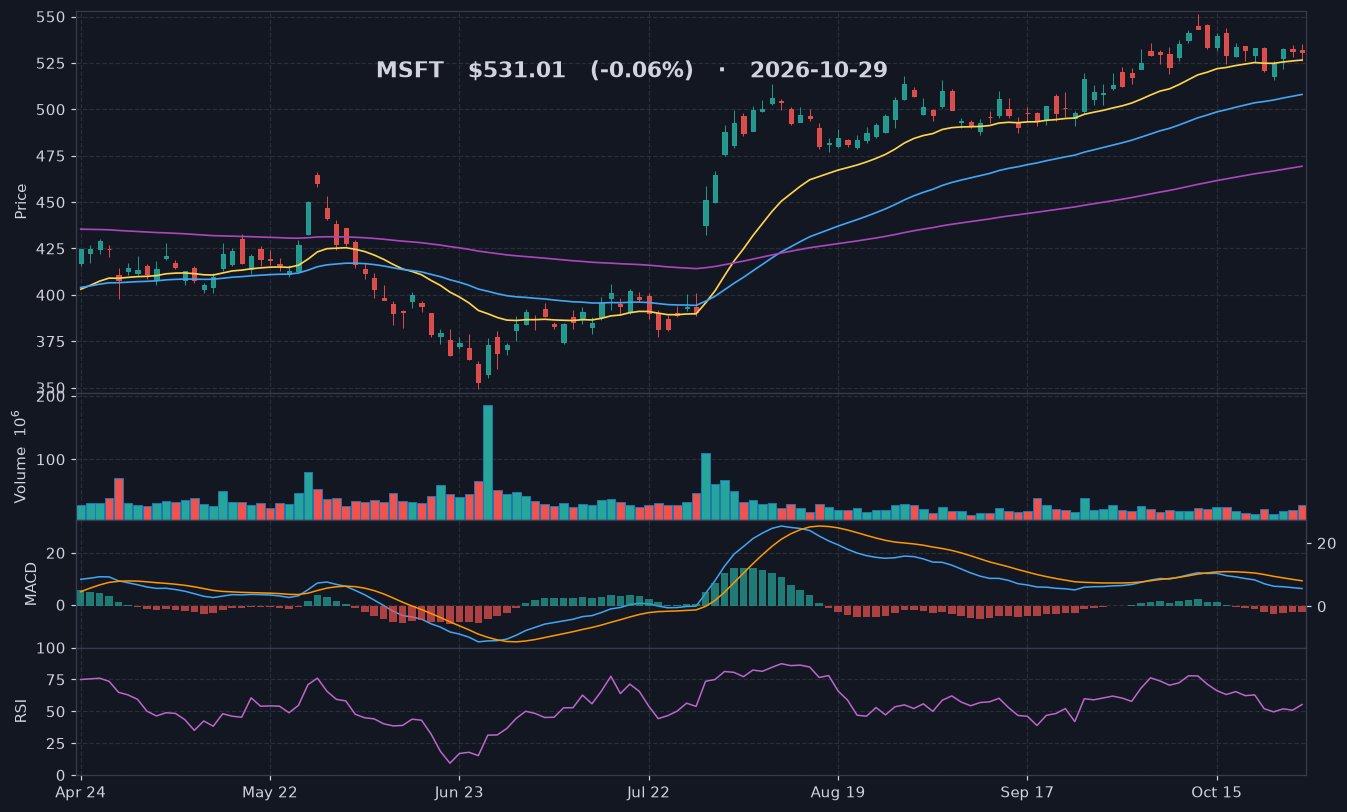
Task: Click the "Jun 23" date label
Action: point(459,793)
